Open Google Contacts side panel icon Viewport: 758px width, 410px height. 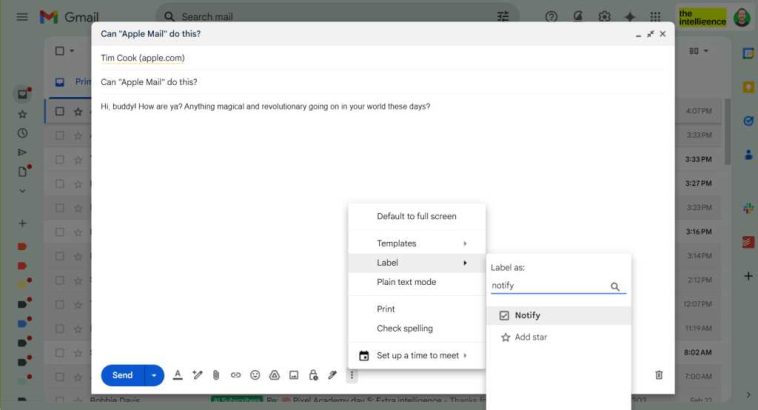[x=748, y=155]
